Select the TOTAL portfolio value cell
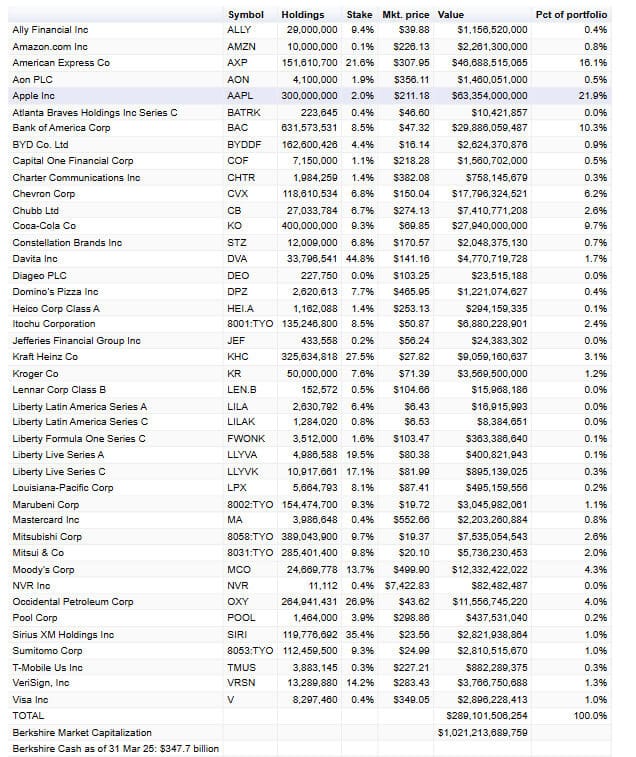Screen dimensions: 636x757 (487, 716)
